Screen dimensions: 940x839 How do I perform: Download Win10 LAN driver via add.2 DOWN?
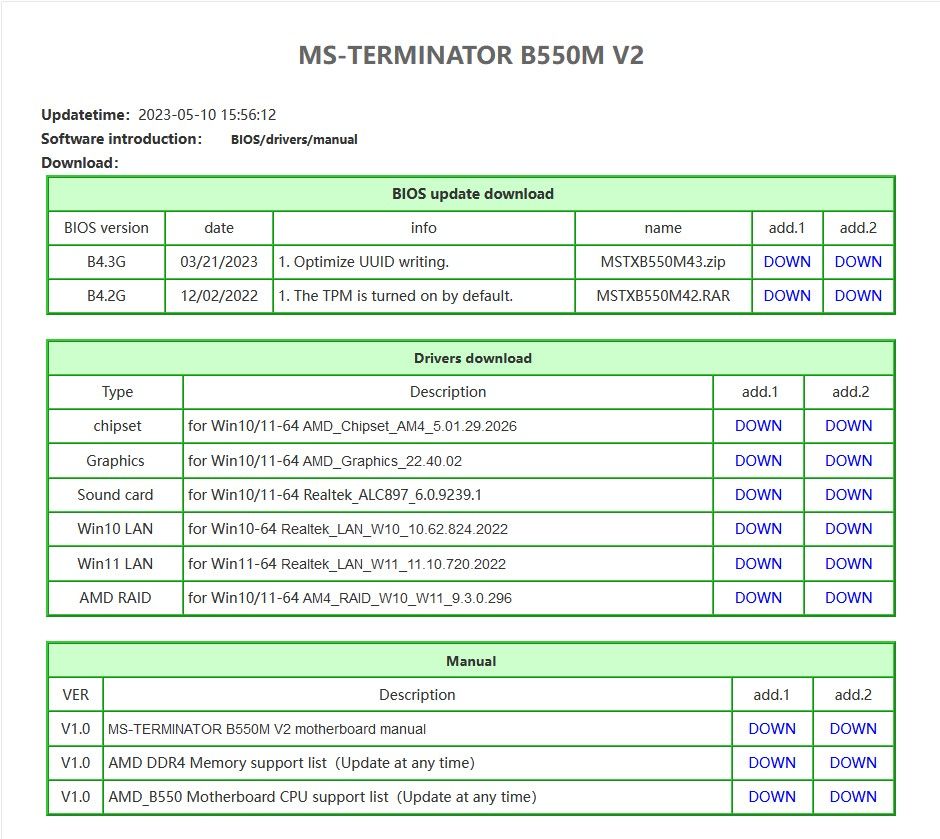848,529
